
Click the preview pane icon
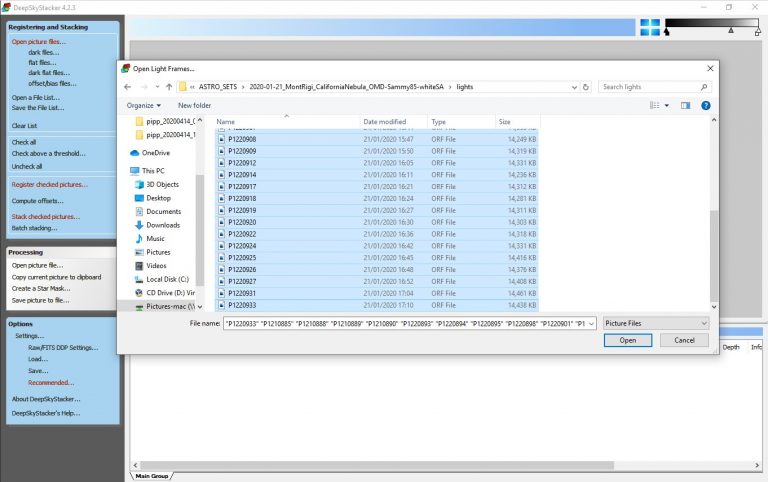coord(685,105)
